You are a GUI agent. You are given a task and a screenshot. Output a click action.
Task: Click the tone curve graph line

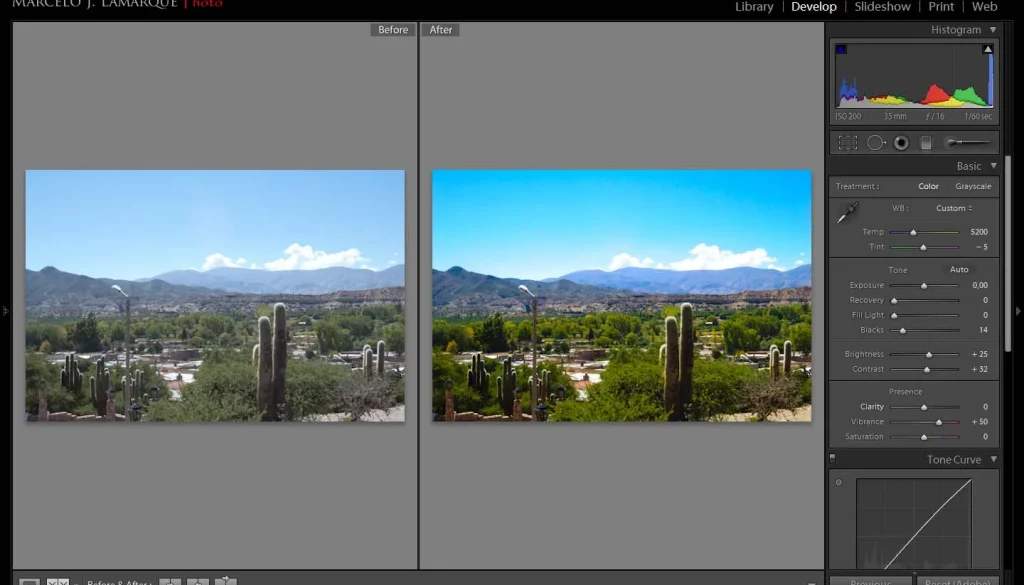[x=927, y=524]
